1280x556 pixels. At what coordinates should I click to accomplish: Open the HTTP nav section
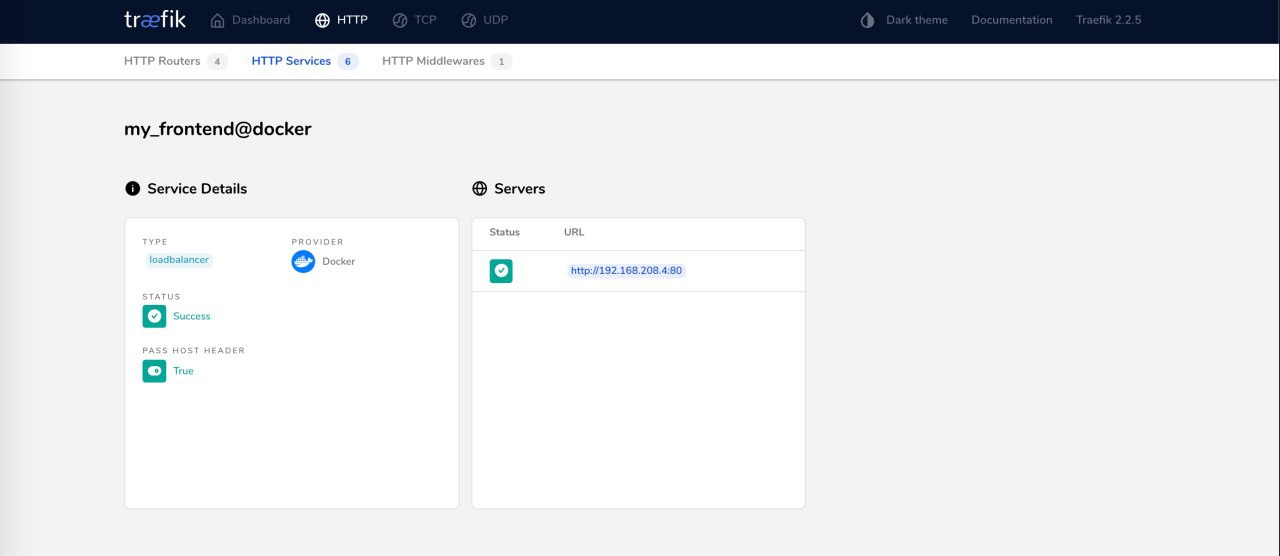coord(340,20)
